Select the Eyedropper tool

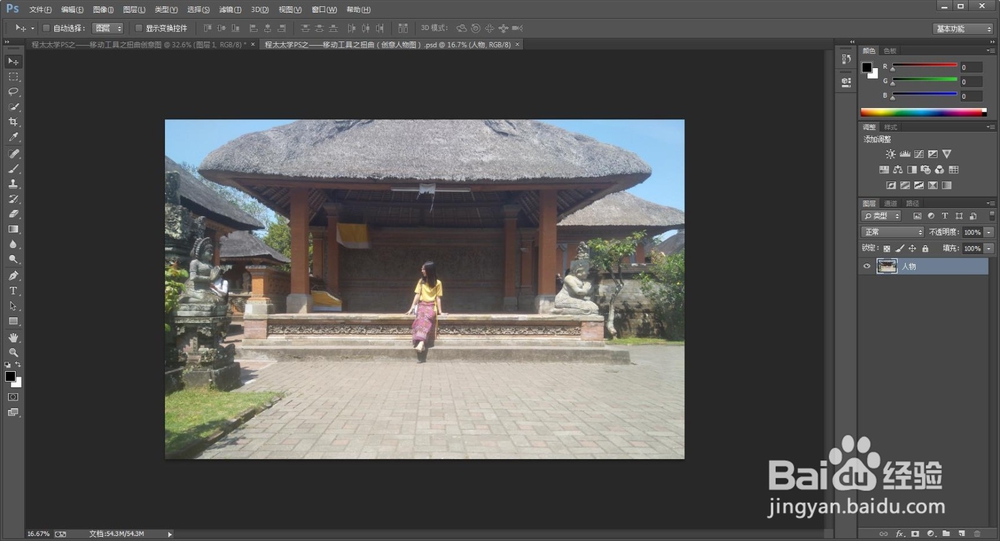[x=13, y=137]
